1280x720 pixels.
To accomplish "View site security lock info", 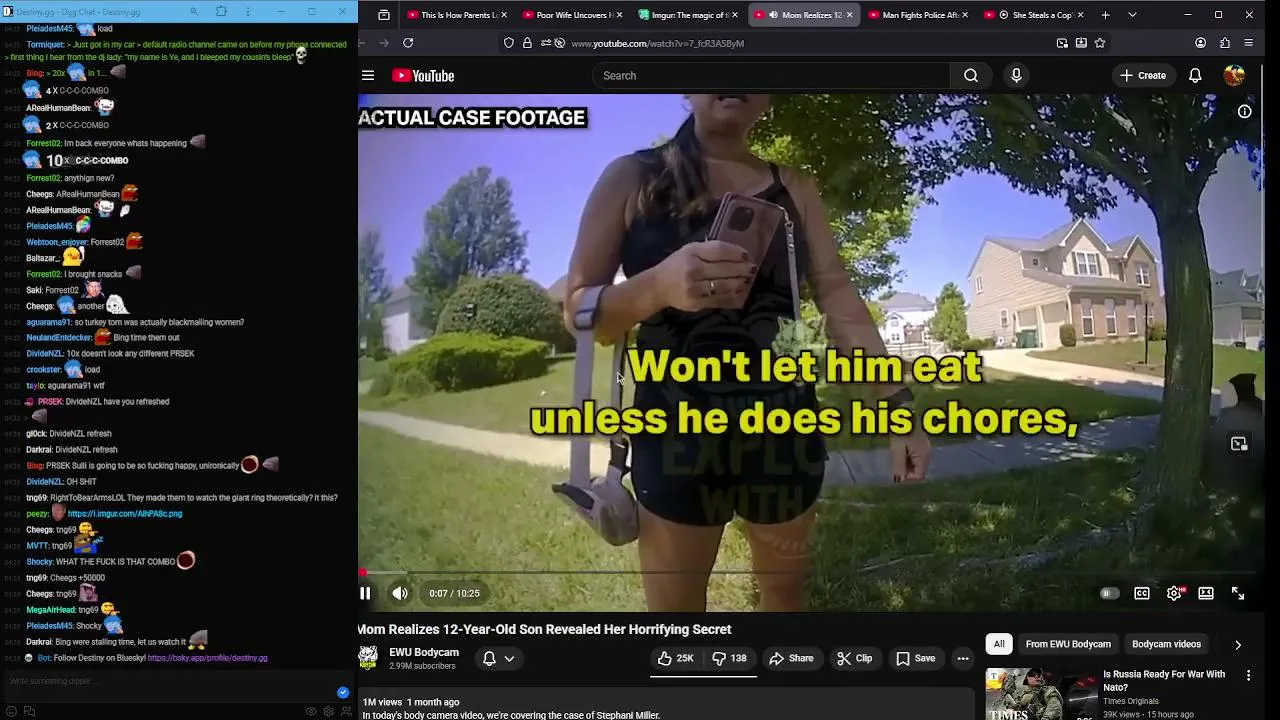I will tap(527, 43).
